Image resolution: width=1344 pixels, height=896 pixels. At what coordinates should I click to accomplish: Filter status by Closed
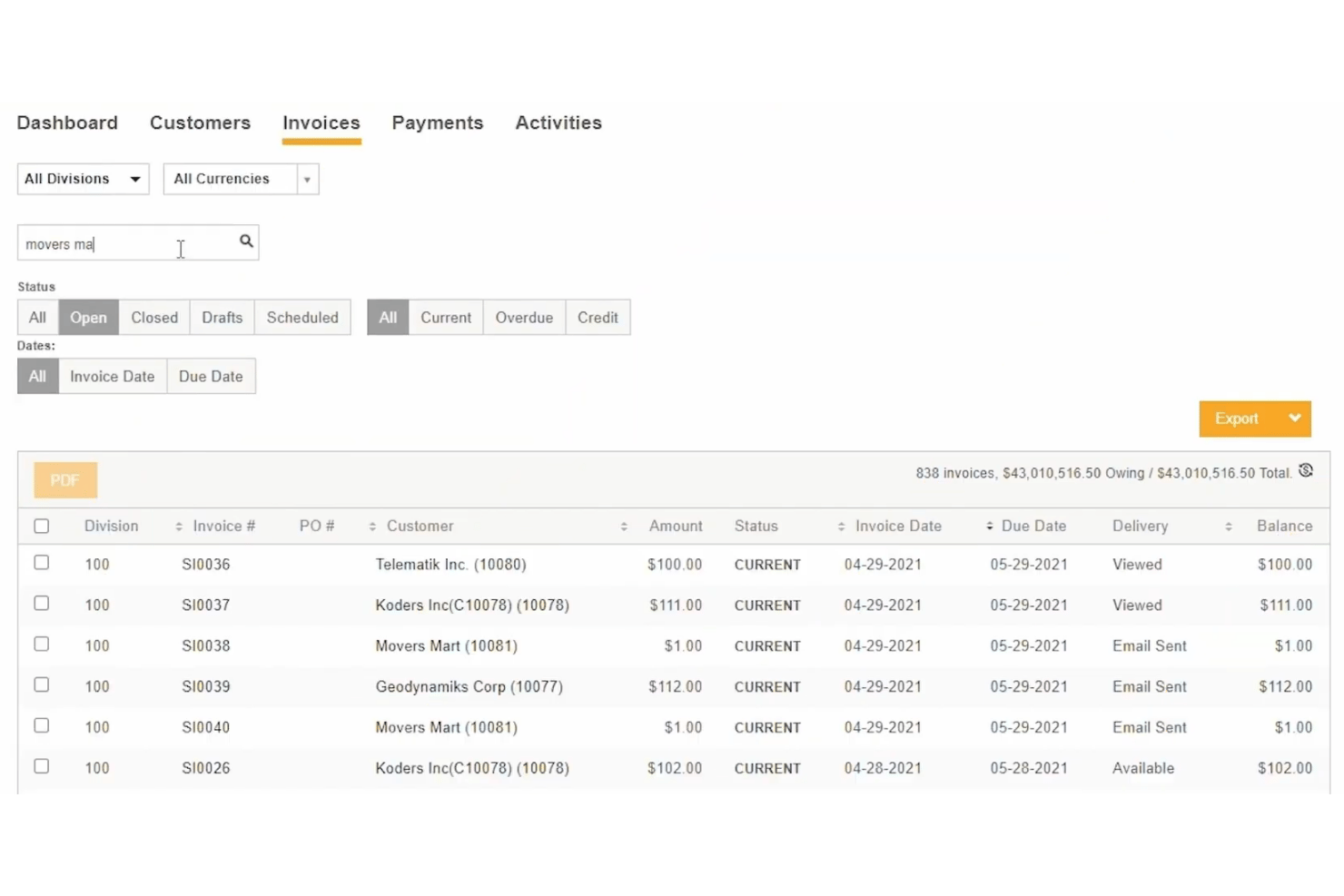[154, 318]
